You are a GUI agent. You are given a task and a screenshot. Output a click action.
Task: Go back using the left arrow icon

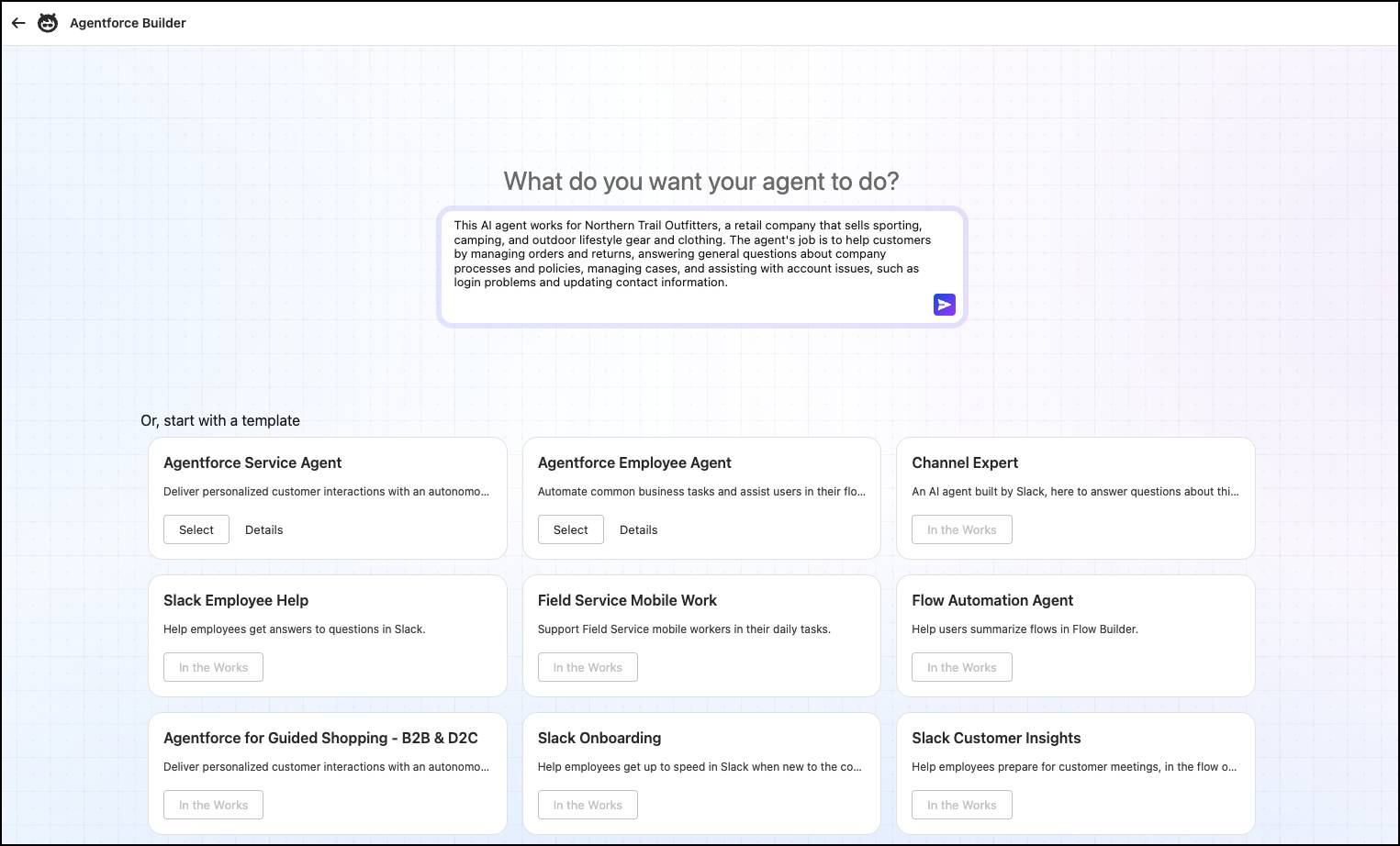click(x=18, y=23)
